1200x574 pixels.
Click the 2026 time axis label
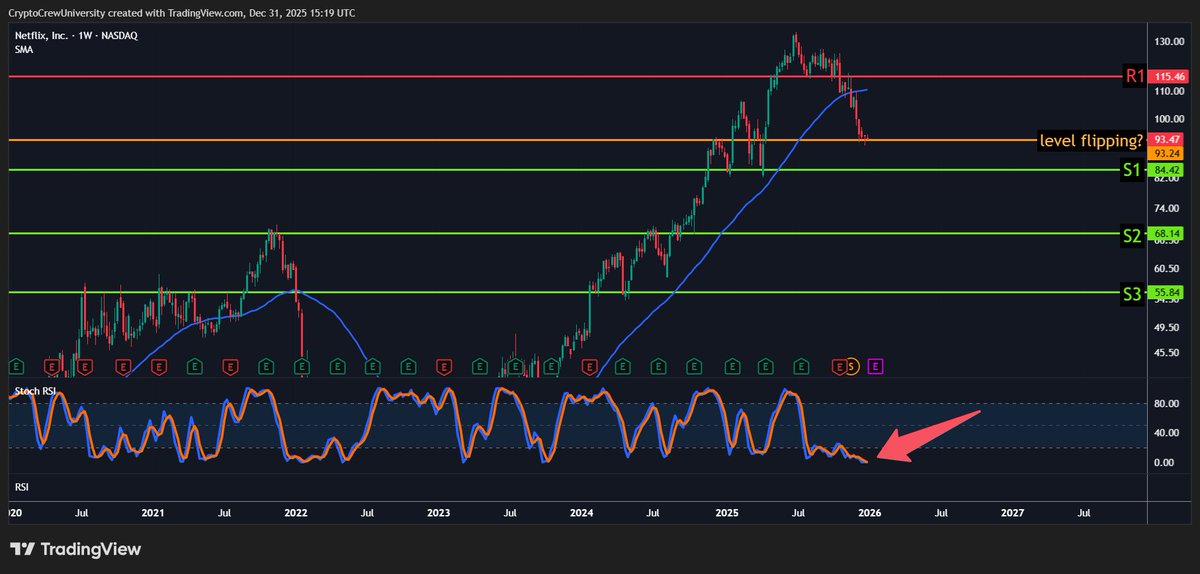point(869,511)
